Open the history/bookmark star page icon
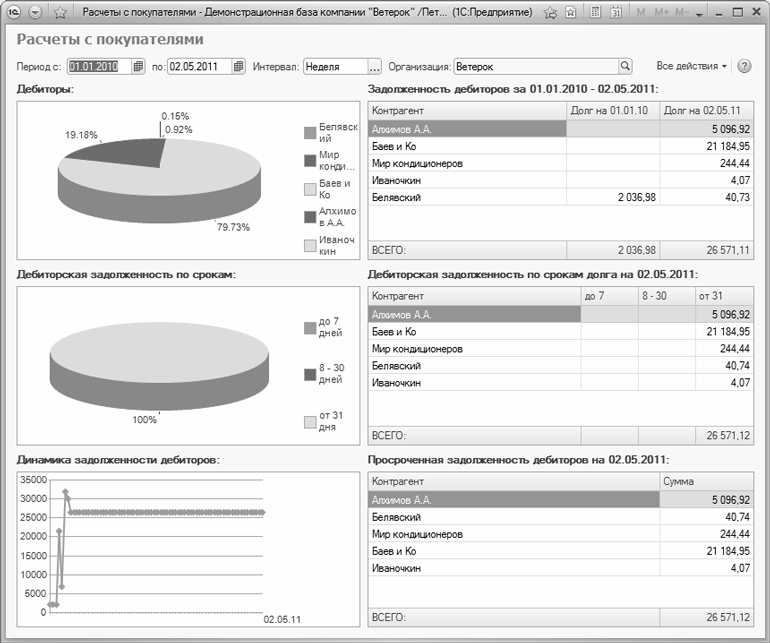Screen dimensions: 770x643 click(x=571, y=13)
